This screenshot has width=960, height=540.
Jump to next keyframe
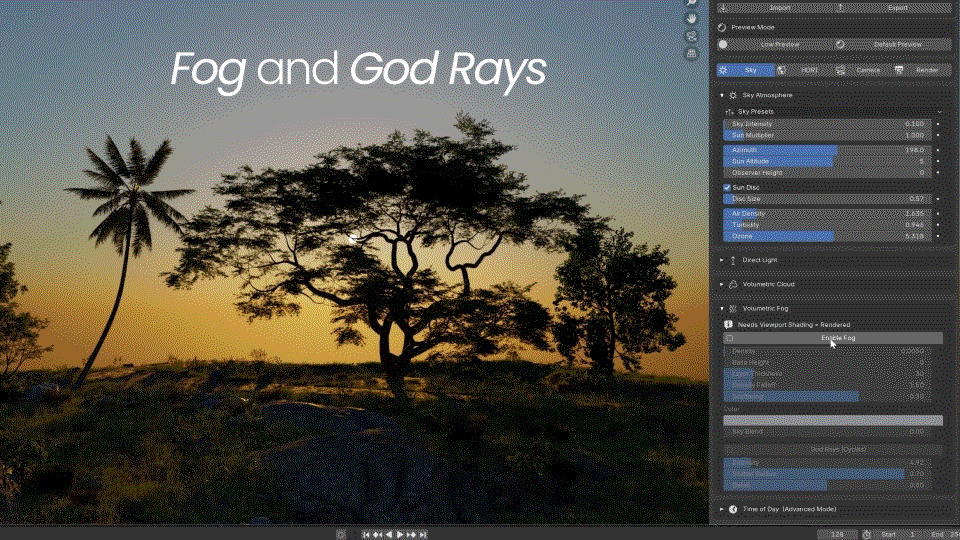(411, 534)
